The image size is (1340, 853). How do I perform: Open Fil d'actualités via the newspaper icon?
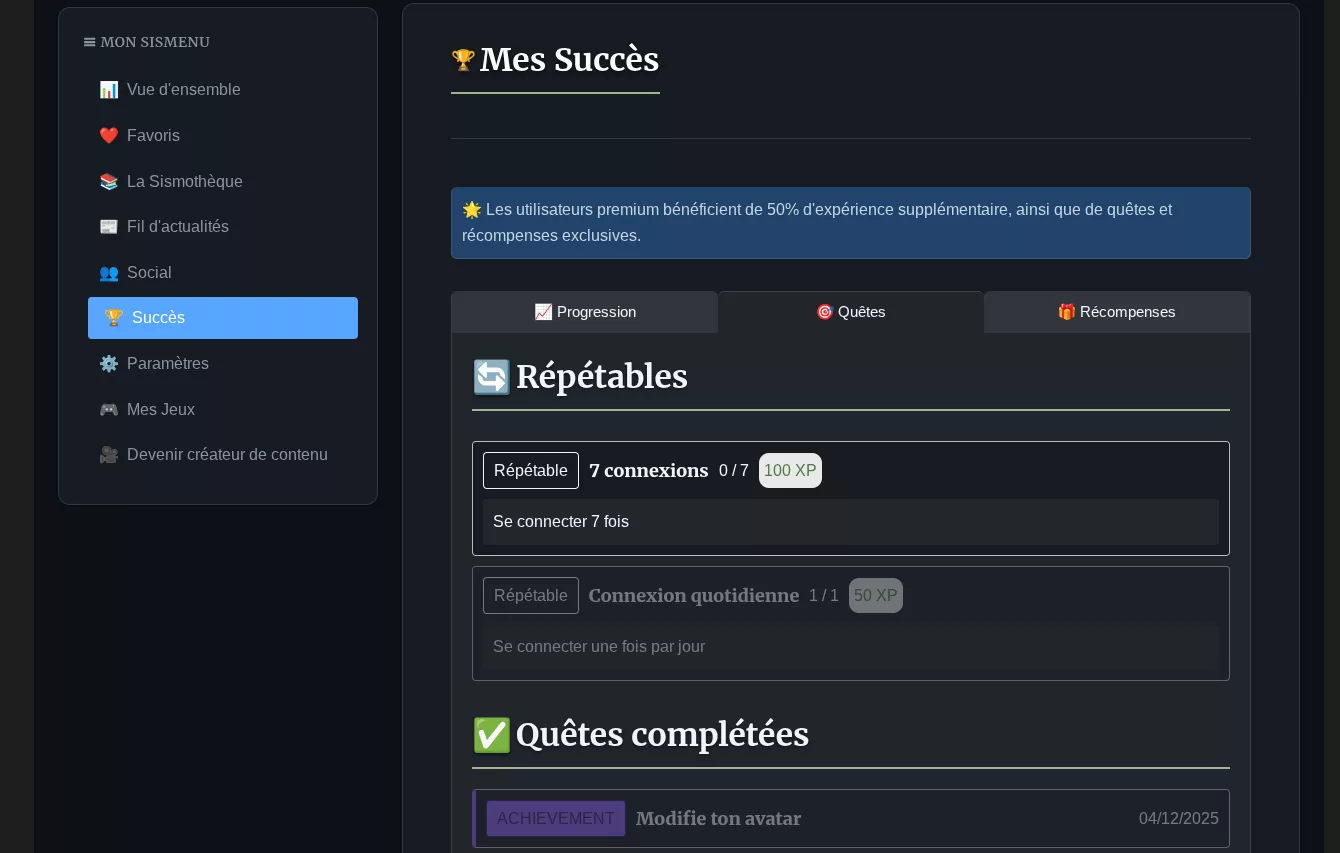(x=110, y=227)
